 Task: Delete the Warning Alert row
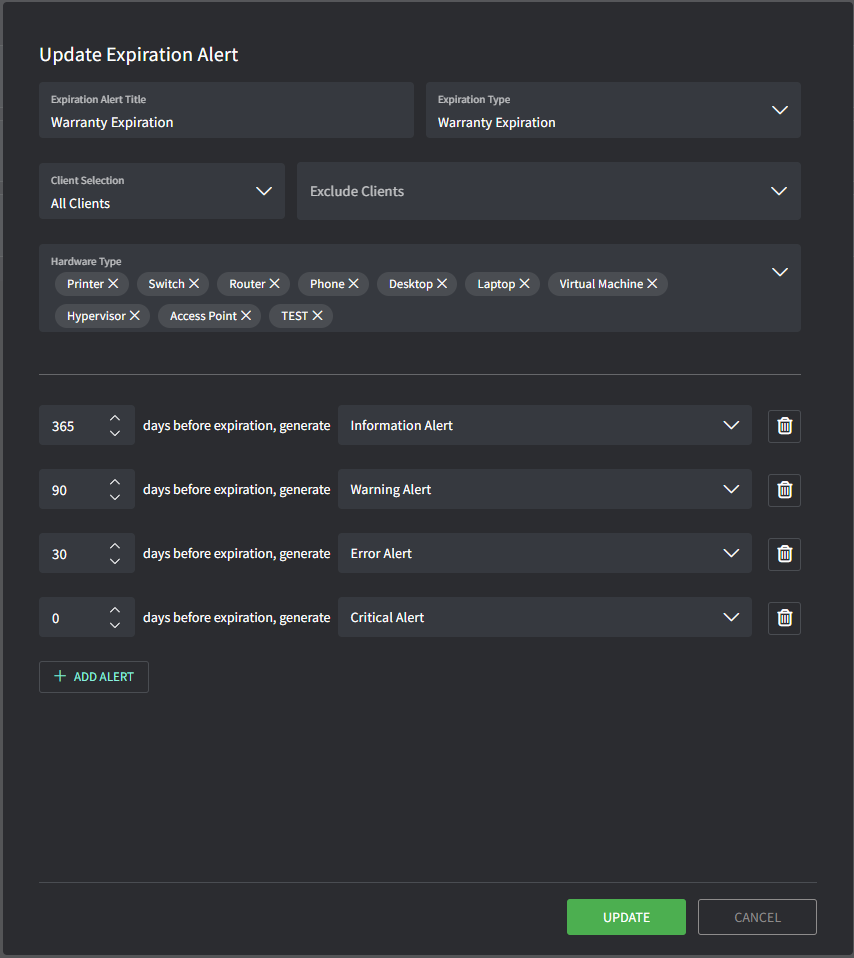tap(784, 490)
